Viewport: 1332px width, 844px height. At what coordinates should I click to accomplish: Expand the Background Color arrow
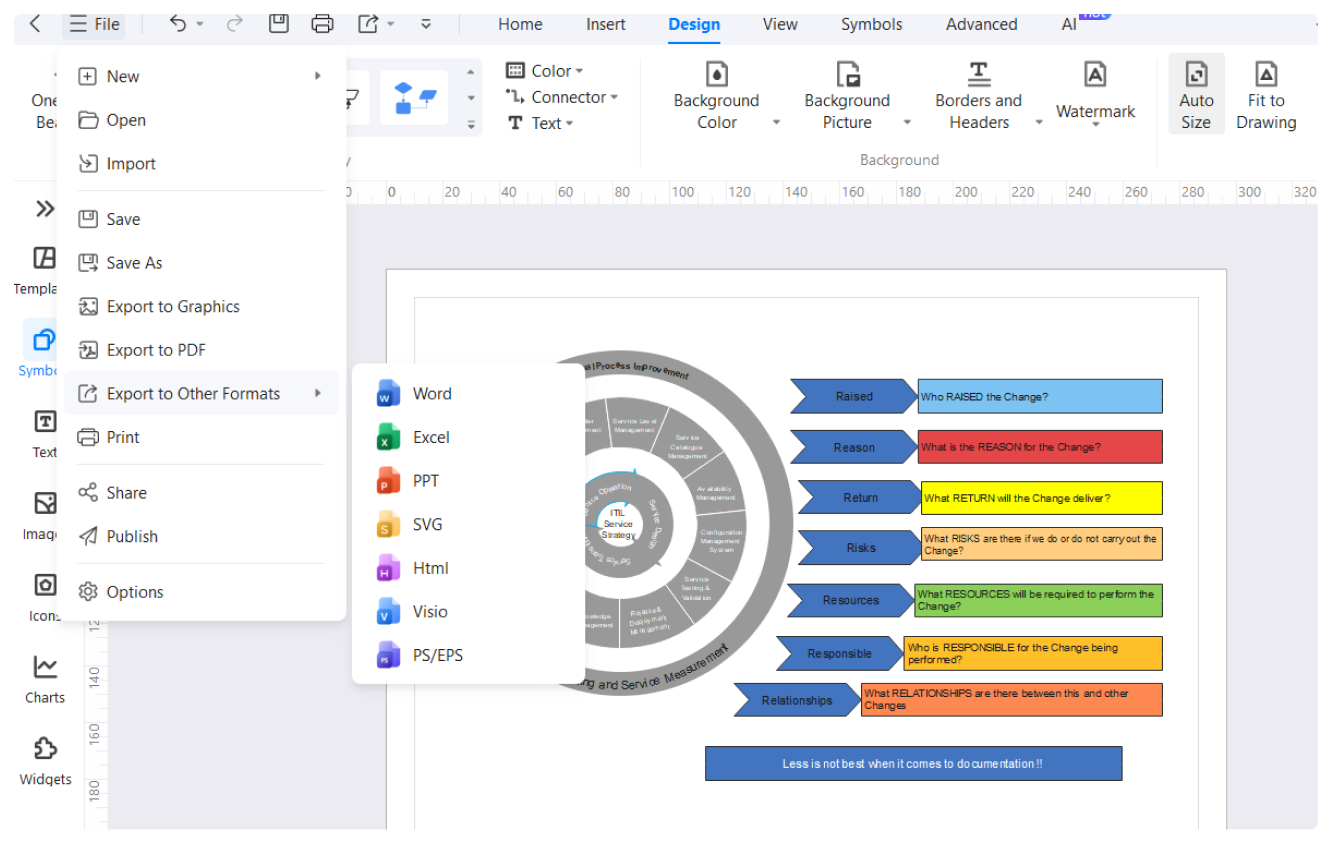pos(776,123)
